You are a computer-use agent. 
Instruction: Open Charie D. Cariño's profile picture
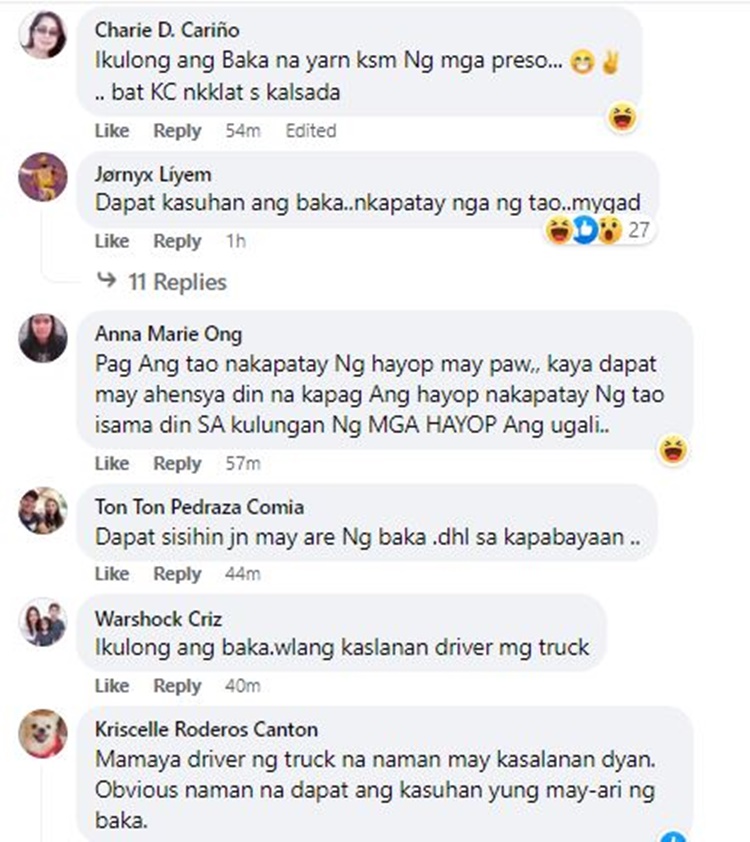43,34
